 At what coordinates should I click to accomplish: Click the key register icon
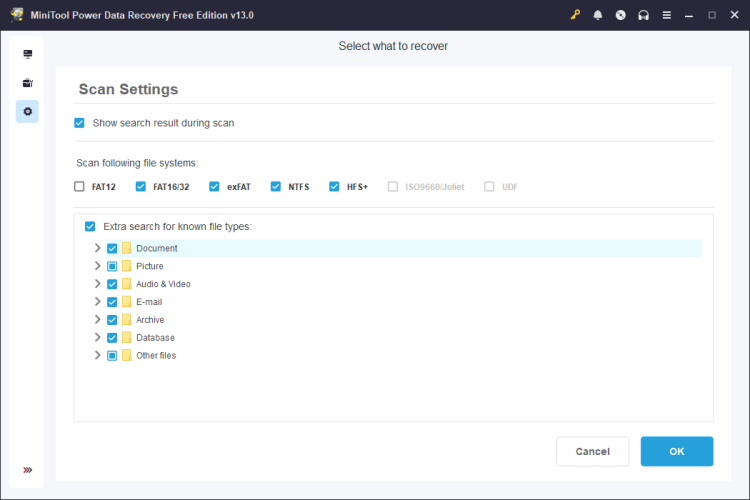[575, 15]
